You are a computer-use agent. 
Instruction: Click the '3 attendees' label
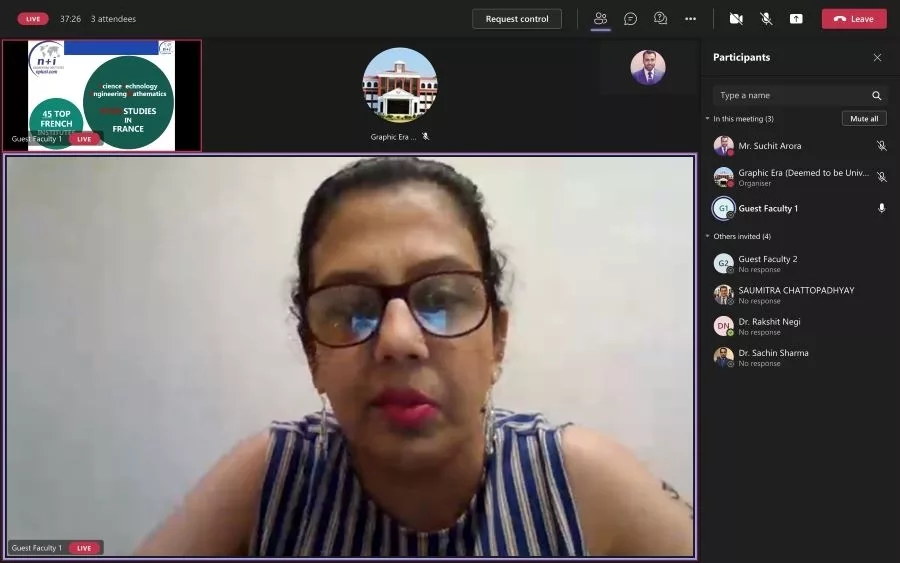(x=114, y=19)
